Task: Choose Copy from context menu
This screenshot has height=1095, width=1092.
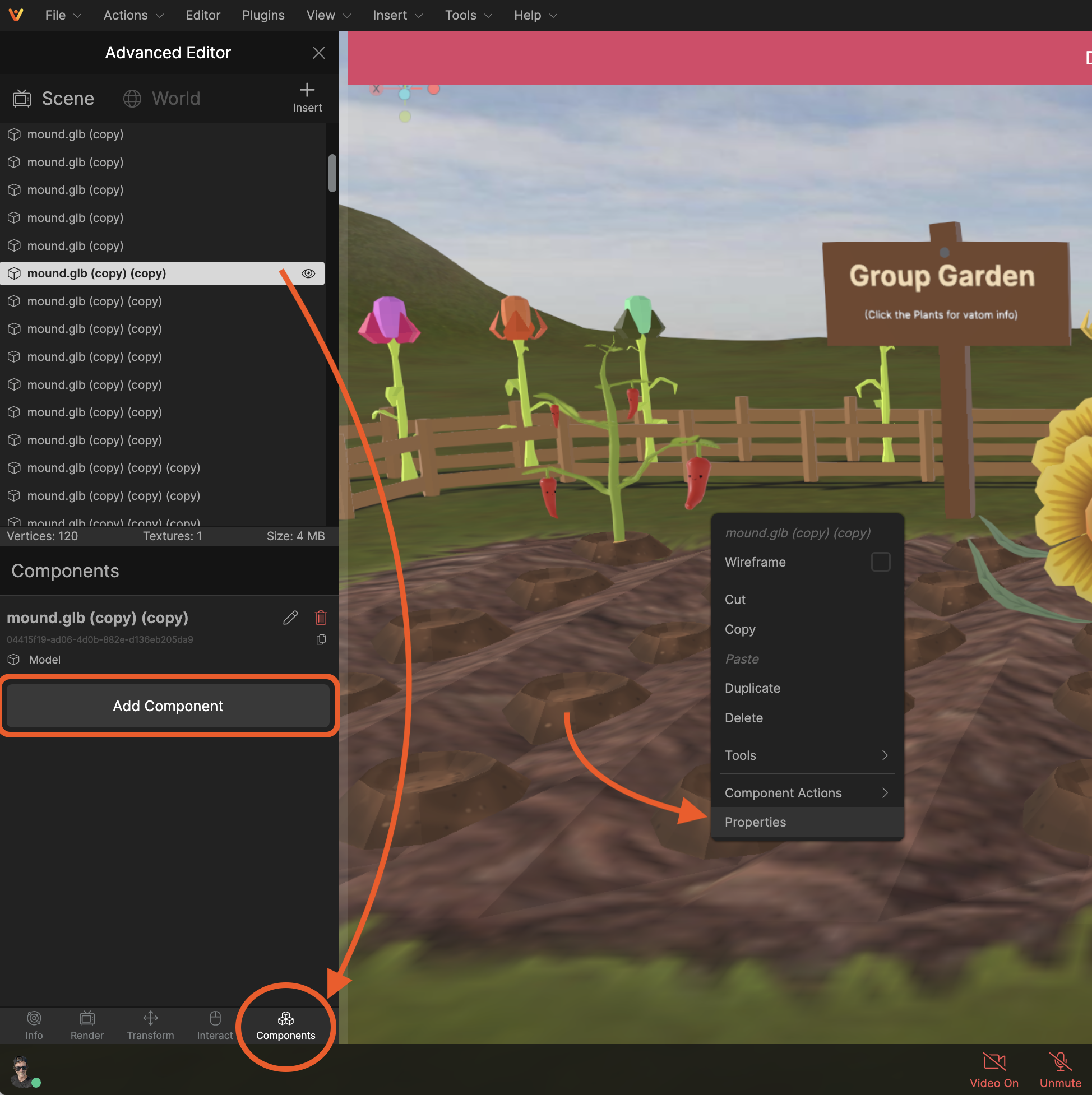Action: pyautogui.click(x=807, y=629)
